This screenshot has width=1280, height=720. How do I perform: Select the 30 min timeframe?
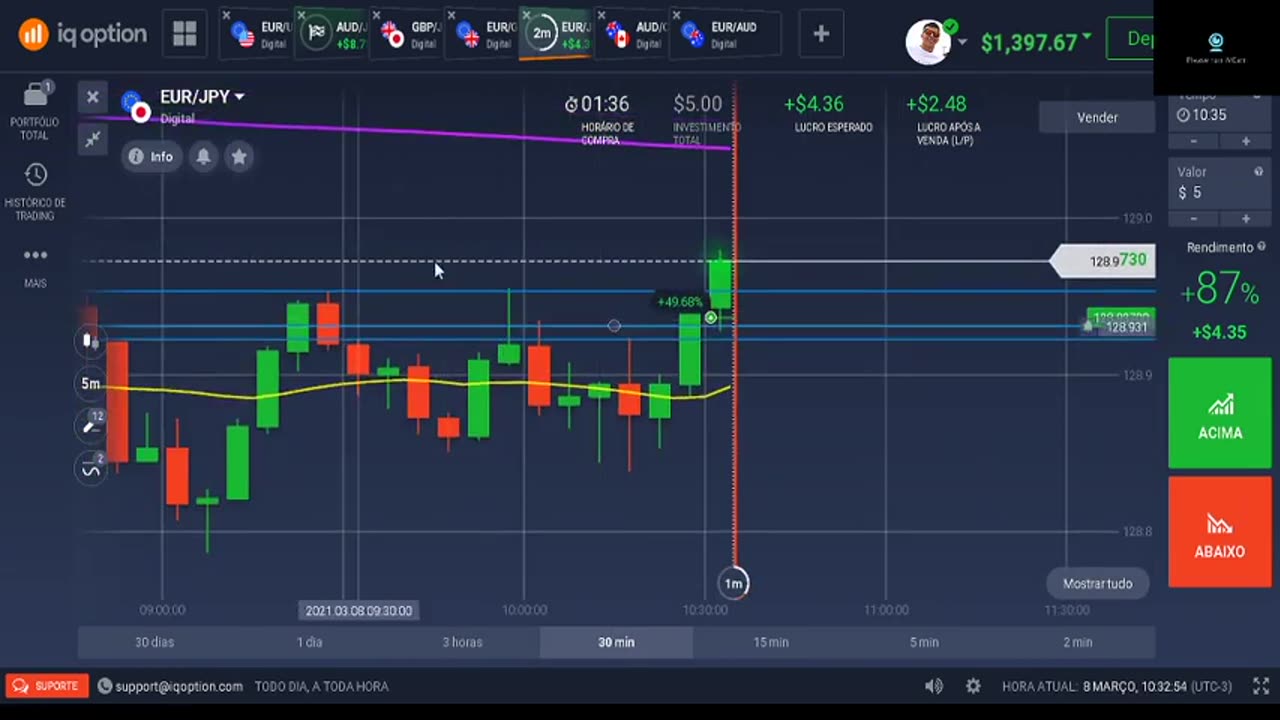click(x=616, y=642)
